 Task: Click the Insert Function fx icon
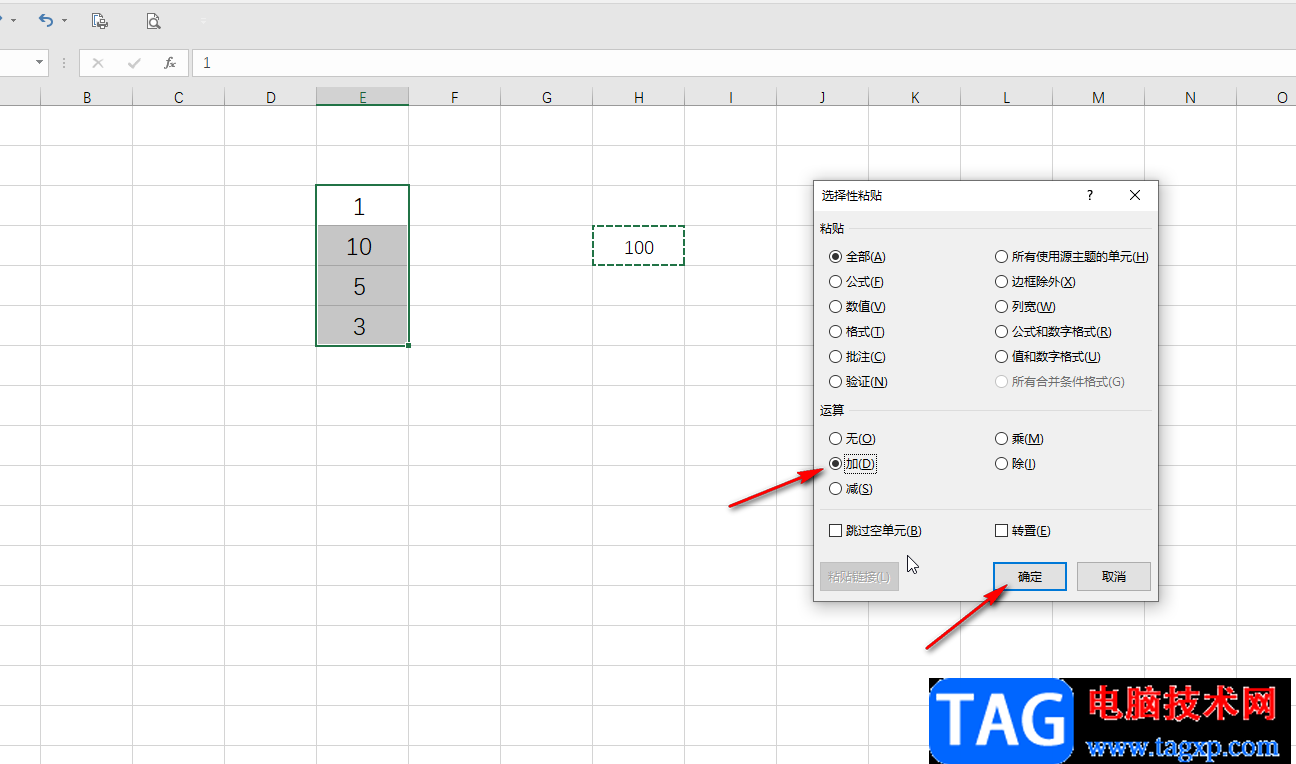click(171, 63)
